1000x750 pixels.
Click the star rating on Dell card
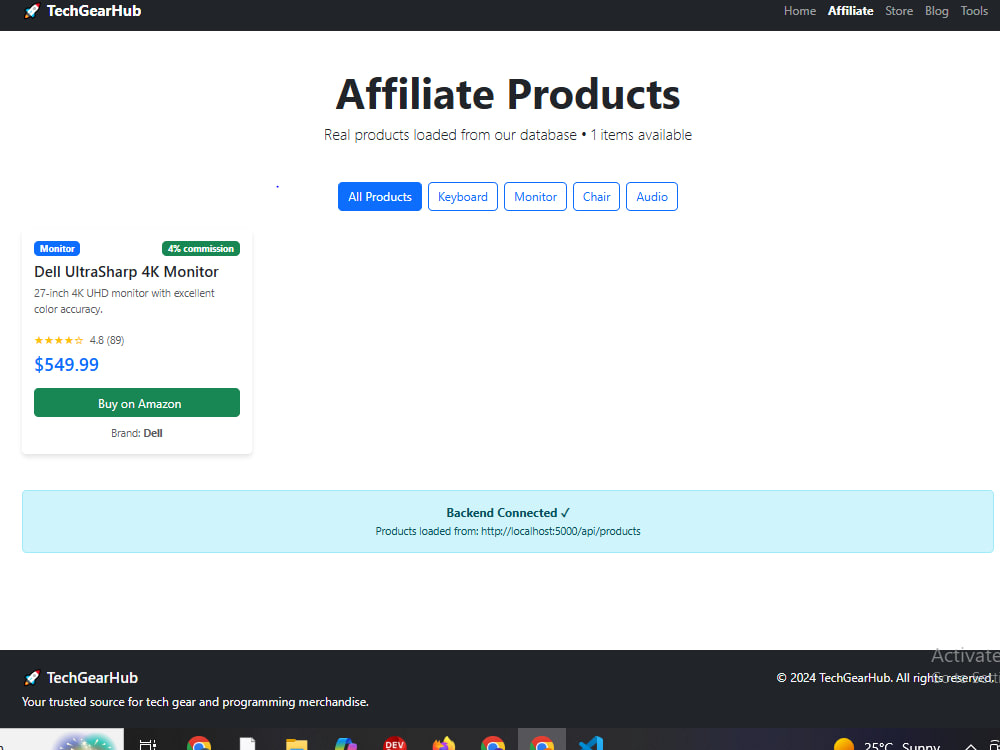59,340
